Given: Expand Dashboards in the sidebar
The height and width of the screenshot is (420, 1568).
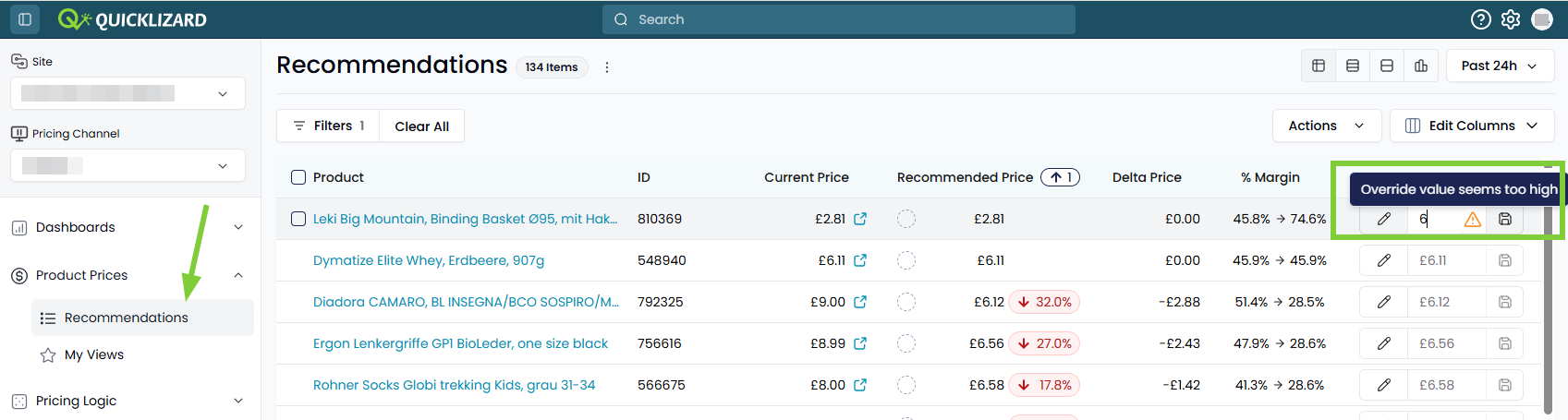Looking at the screenshot, I should click(x=128, y=227).
